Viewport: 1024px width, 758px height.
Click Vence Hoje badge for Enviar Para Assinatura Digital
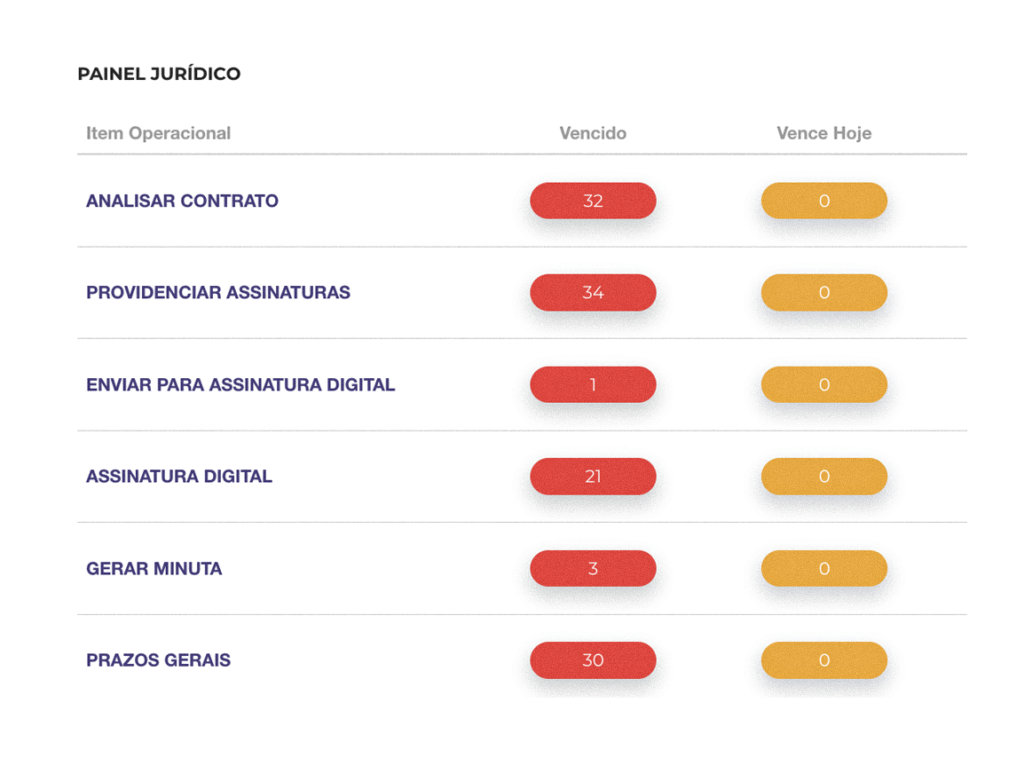[824, 385]
